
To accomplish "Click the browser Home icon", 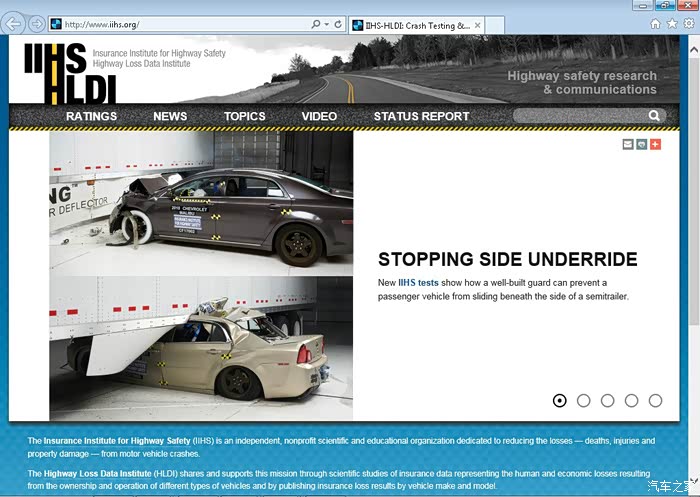I will (655, 24).
